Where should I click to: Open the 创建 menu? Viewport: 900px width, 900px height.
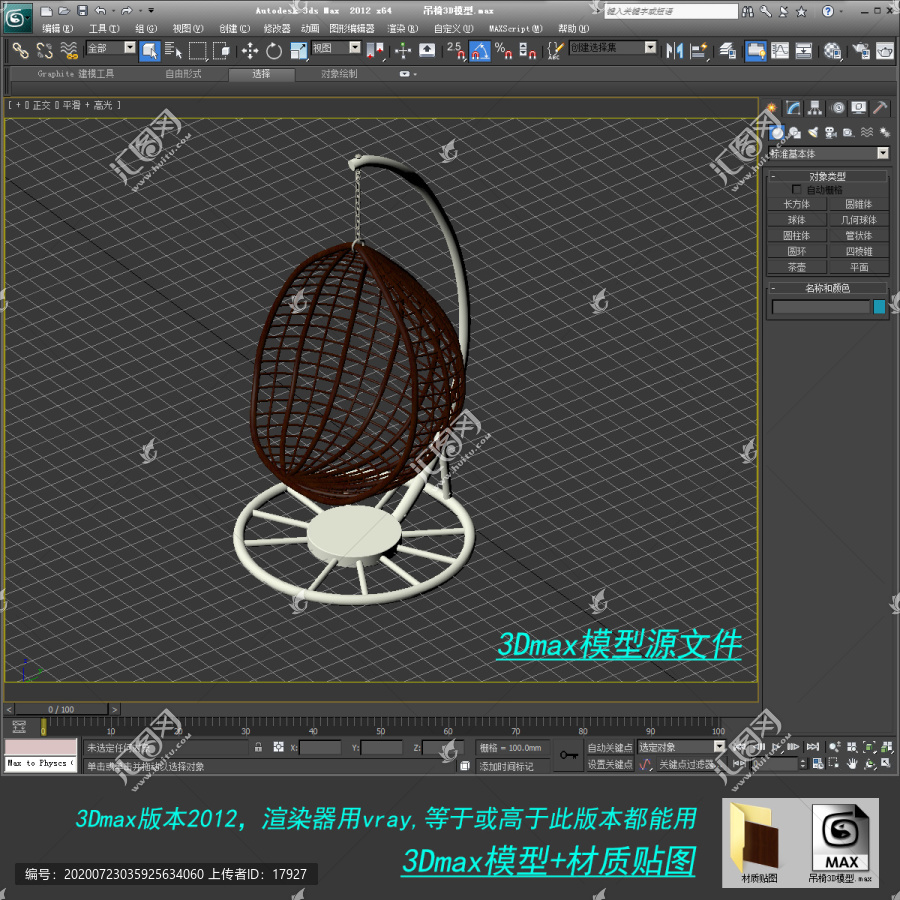234,29
